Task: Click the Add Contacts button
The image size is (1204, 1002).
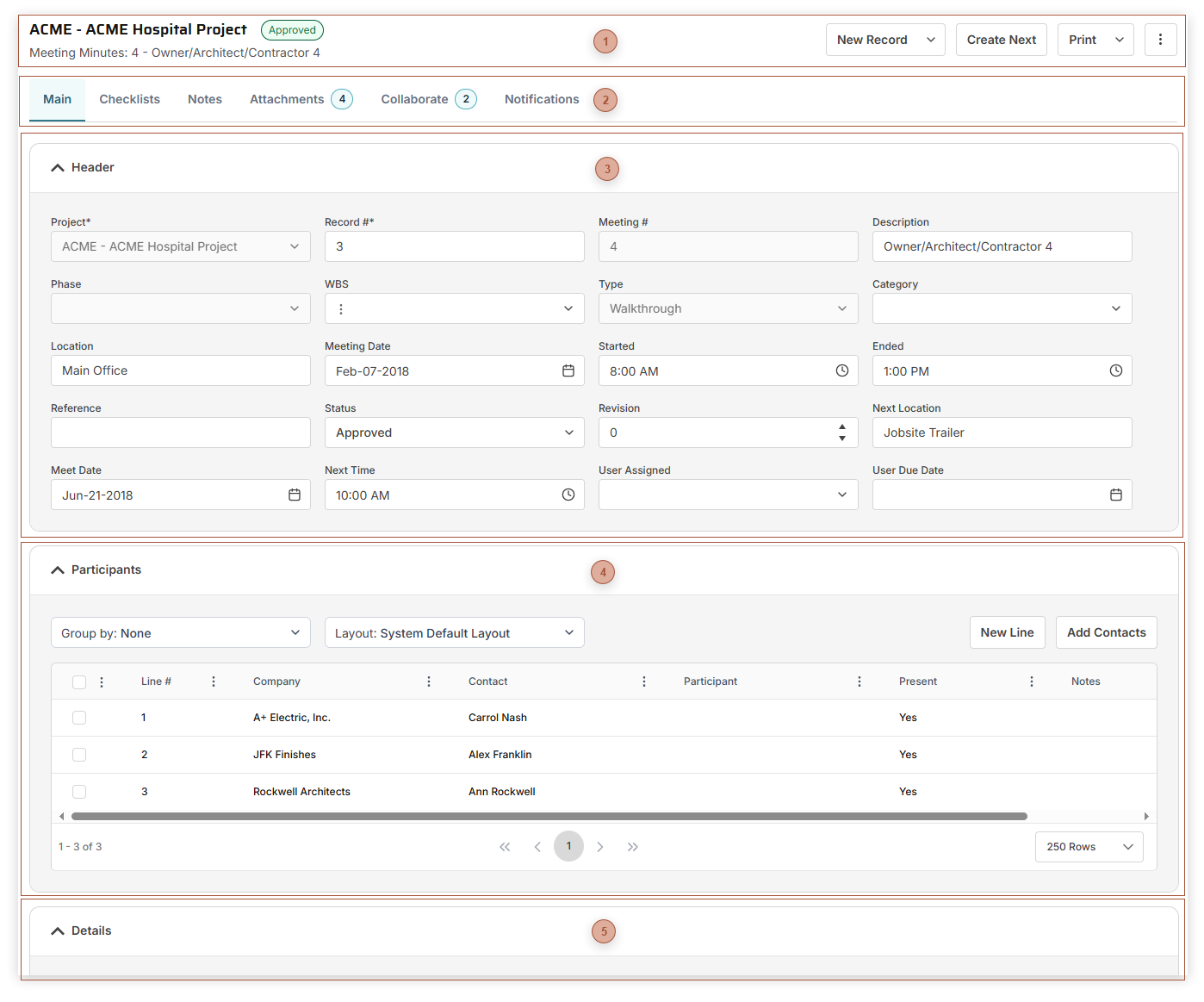Action: [x=1106, y=632]
